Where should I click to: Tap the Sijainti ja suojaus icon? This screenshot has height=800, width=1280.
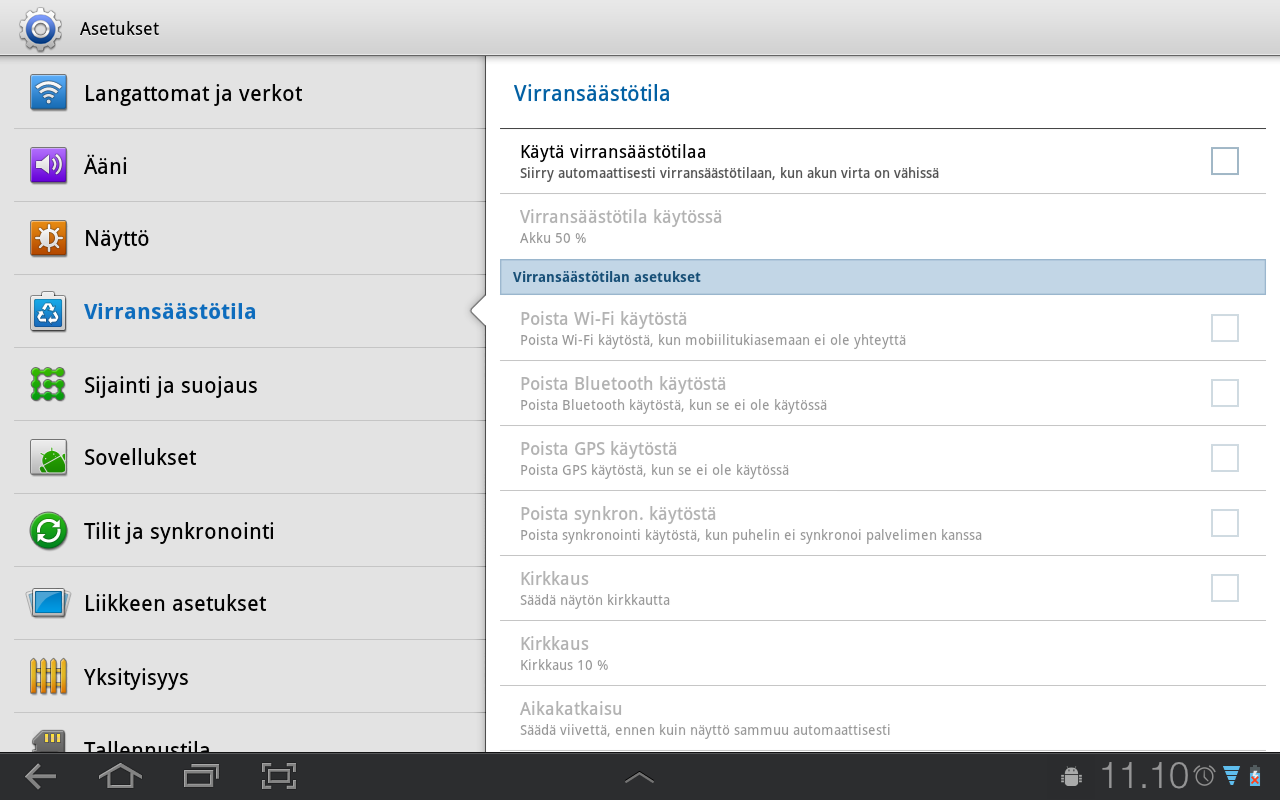point(48,385)
